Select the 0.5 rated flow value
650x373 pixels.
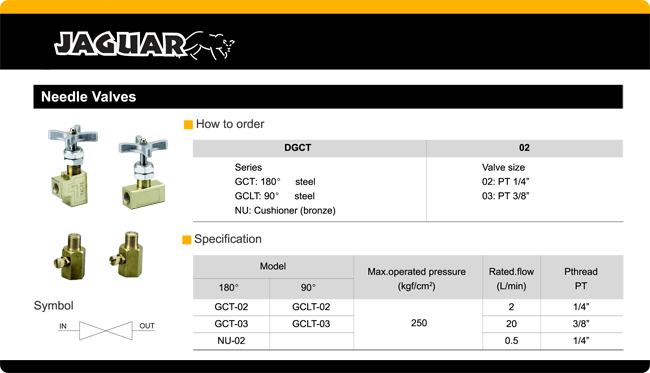511,341
